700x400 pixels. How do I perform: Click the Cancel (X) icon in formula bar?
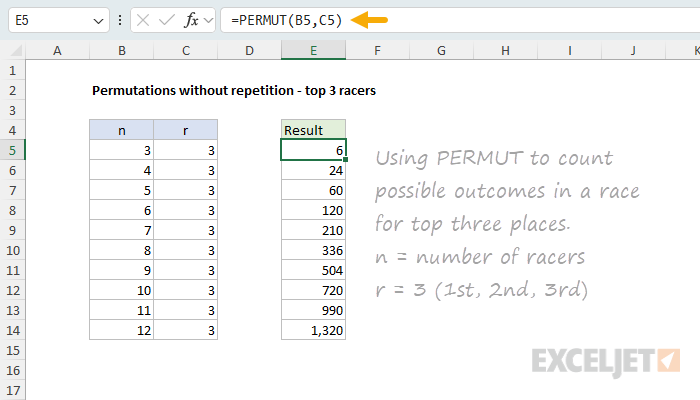143,20
